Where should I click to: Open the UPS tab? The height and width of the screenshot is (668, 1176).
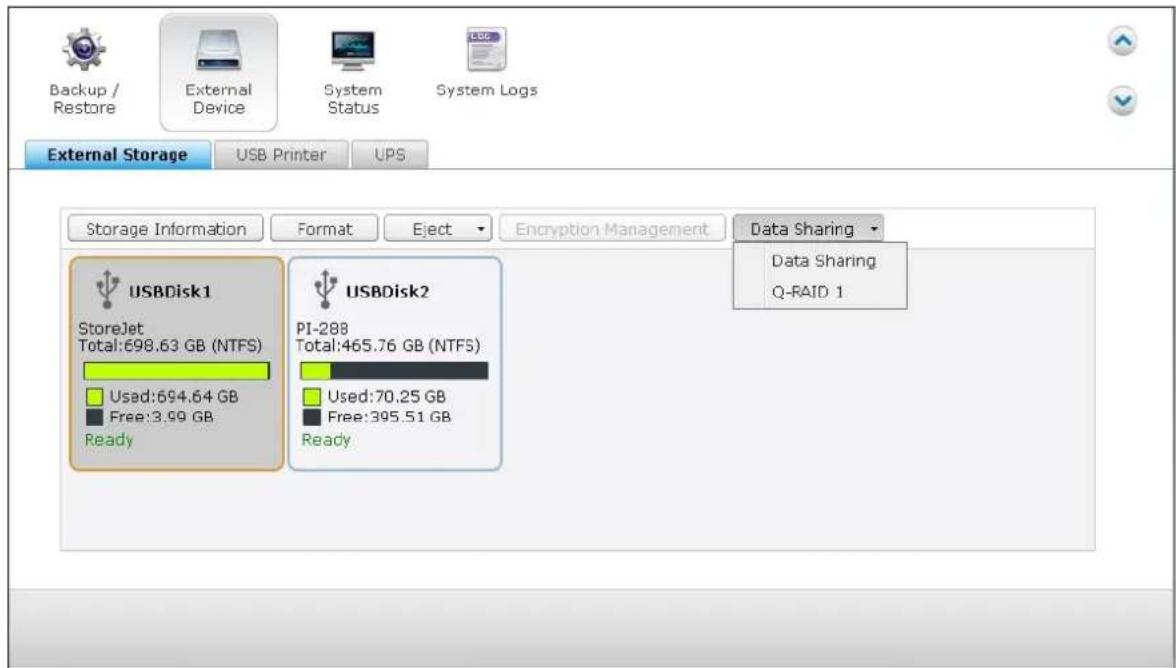click(x=389, y=154)
